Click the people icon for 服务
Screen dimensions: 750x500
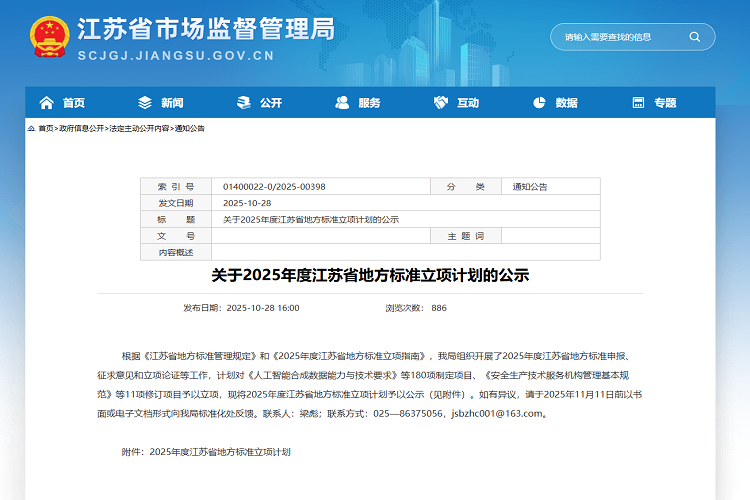point(342,103)
